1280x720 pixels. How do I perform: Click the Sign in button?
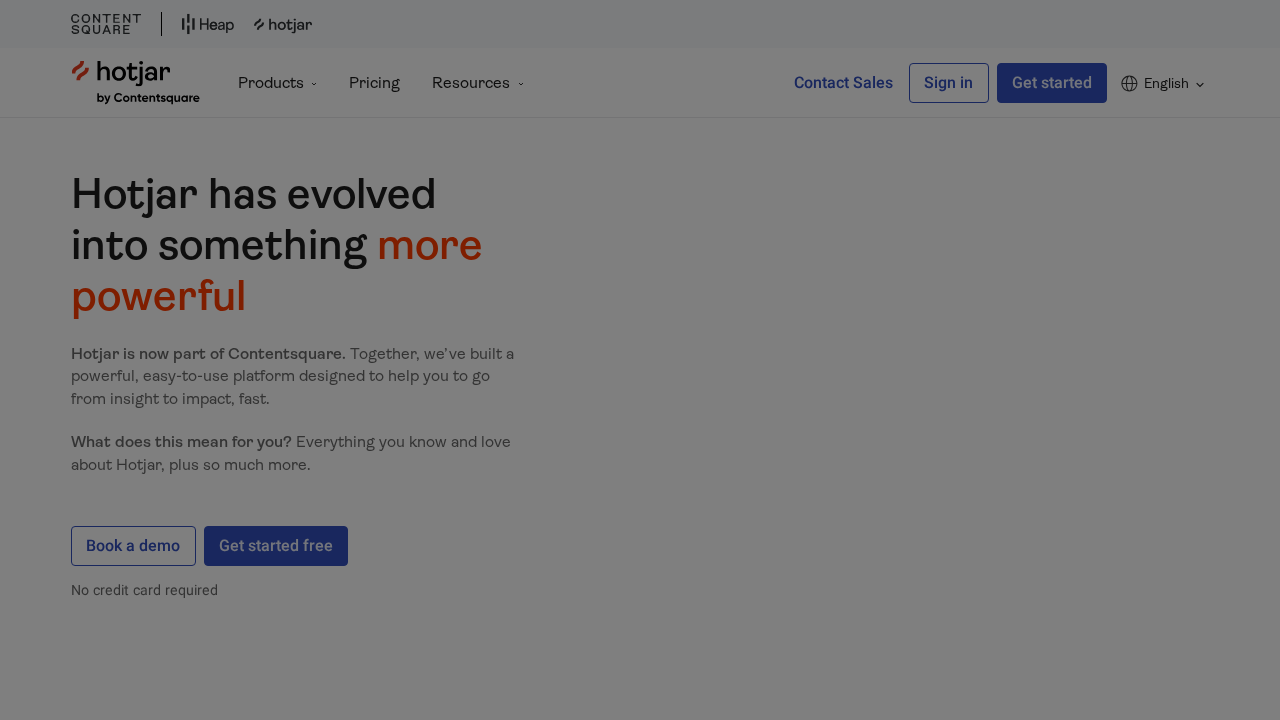point(948,82)
